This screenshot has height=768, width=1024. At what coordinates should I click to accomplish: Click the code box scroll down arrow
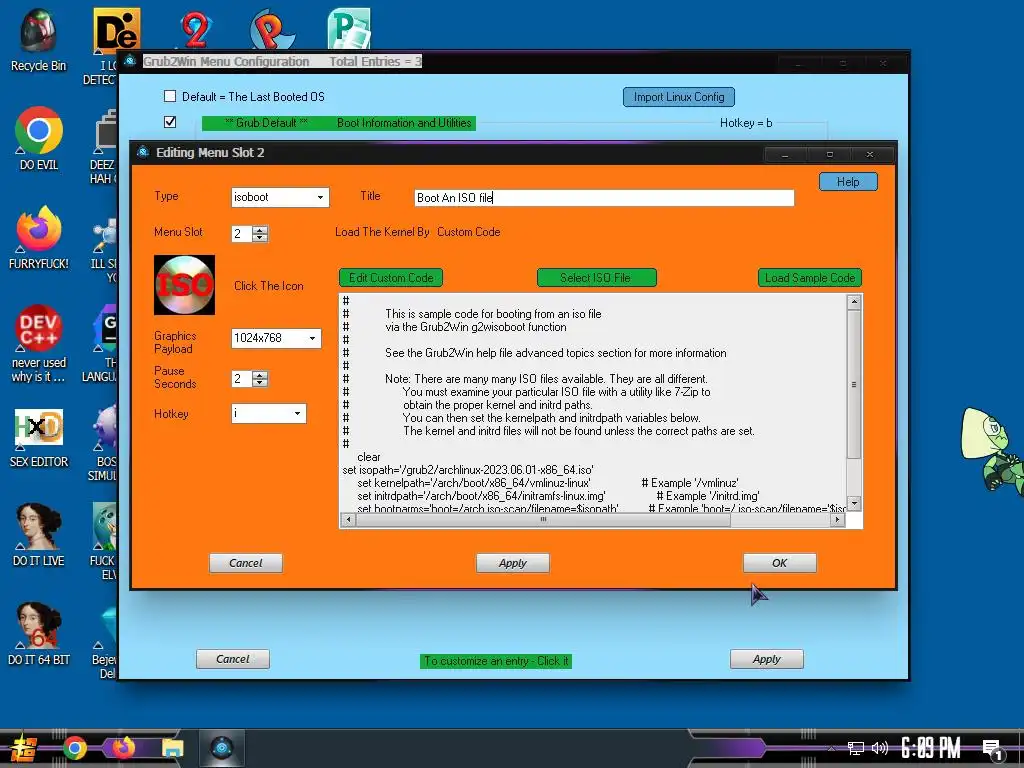coord(854,504)
